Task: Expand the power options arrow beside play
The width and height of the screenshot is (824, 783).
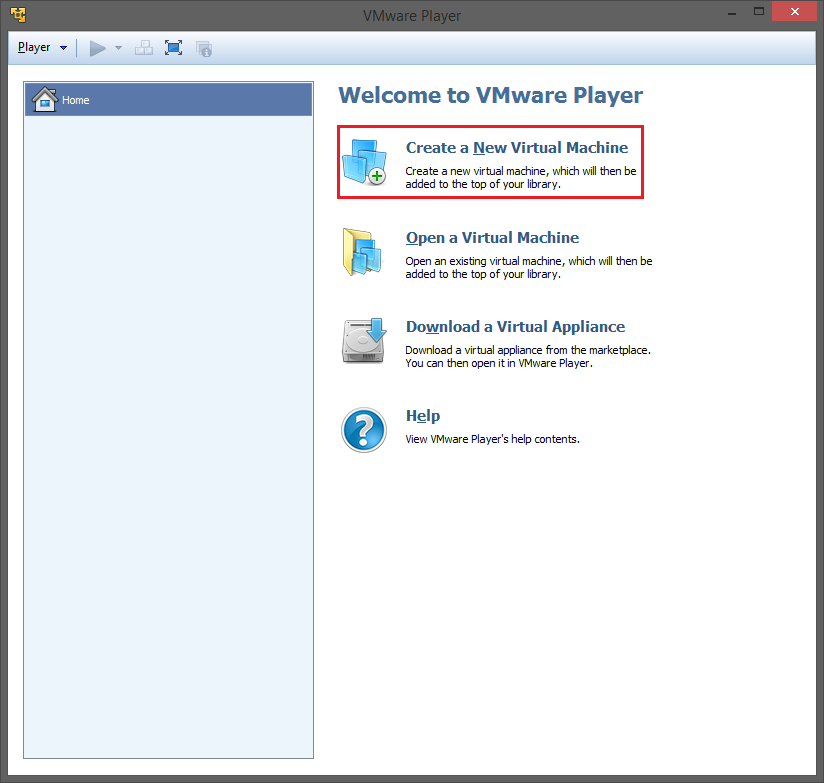Action: pos(118,48)
